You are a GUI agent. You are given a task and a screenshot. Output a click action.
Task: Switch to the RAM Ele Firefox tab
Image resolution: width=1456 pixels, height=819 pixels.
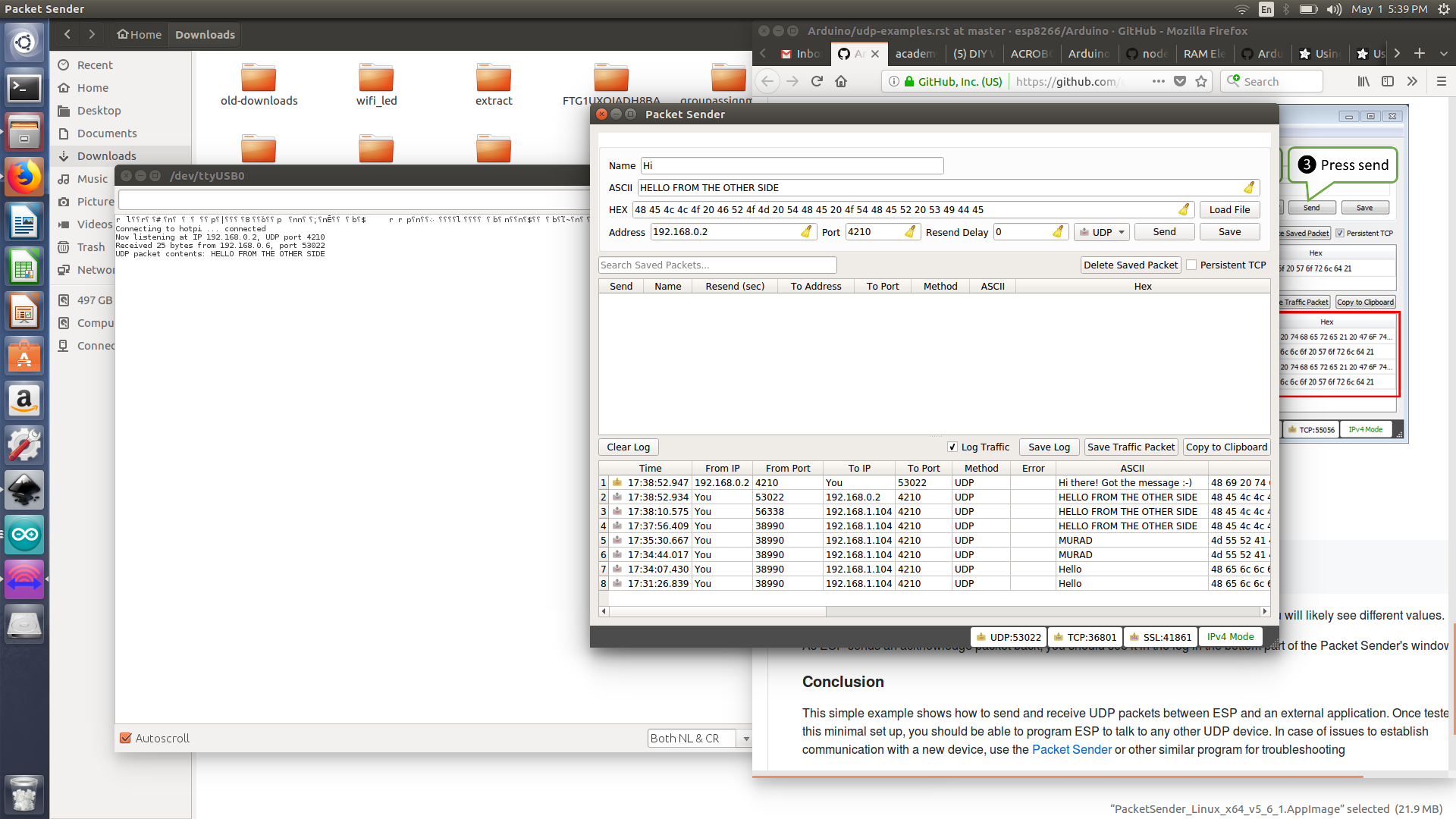click(1204, 53)
